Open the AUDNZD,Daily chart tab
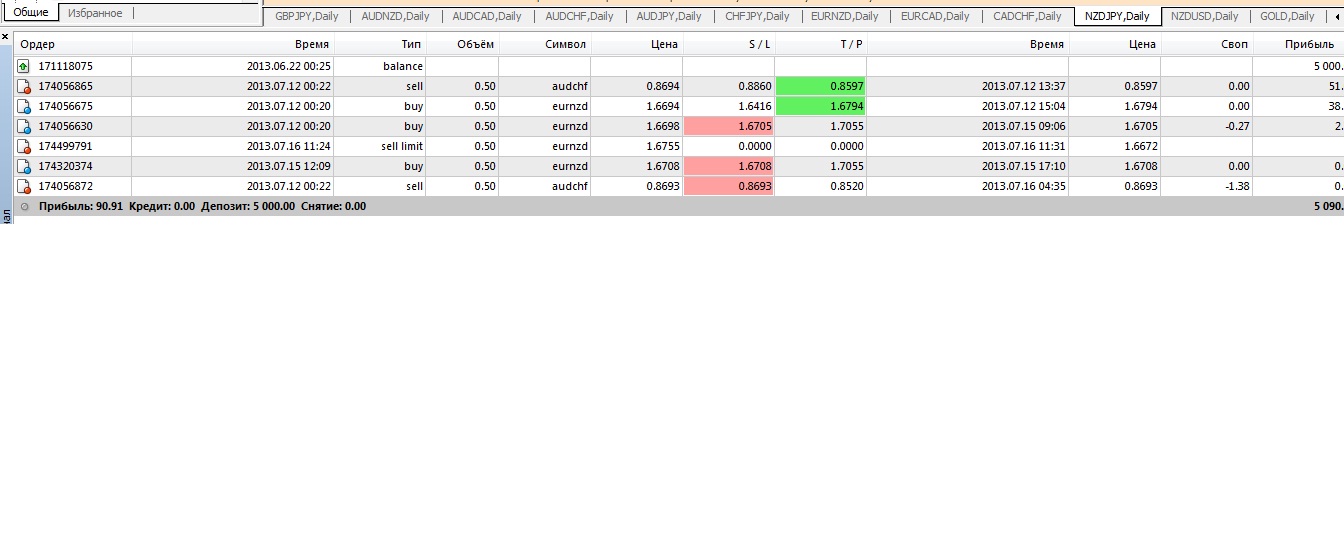The image size is (1344, 554). pos(395,16)
